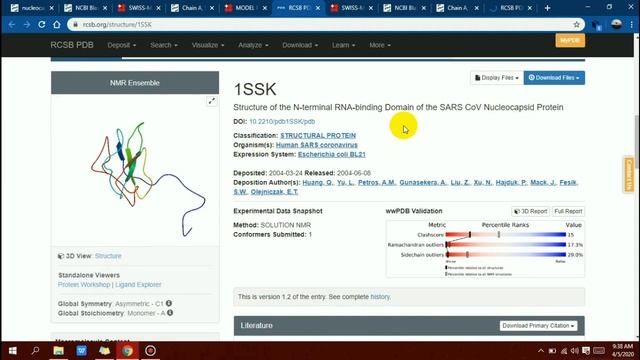Go back using the browser back arrow
640x360 pixels.
coord(11,24)
